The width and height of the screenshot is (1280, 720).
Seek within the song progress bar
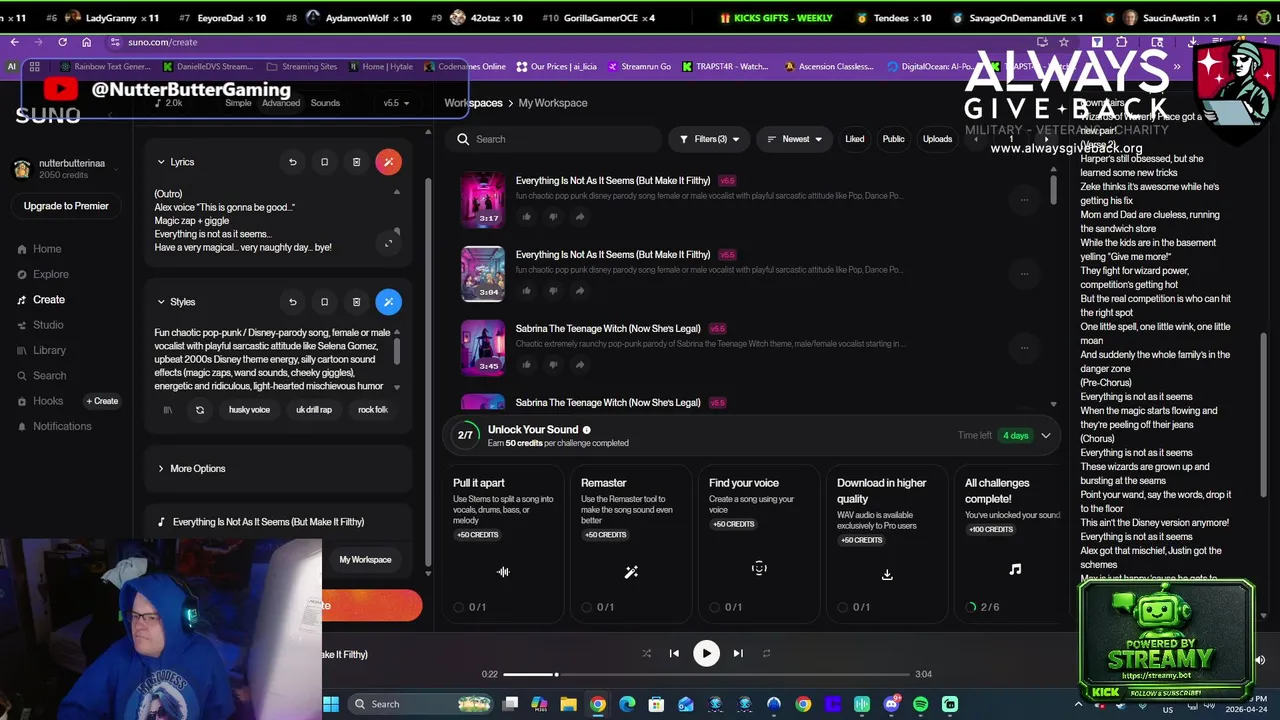coord(706,674)
